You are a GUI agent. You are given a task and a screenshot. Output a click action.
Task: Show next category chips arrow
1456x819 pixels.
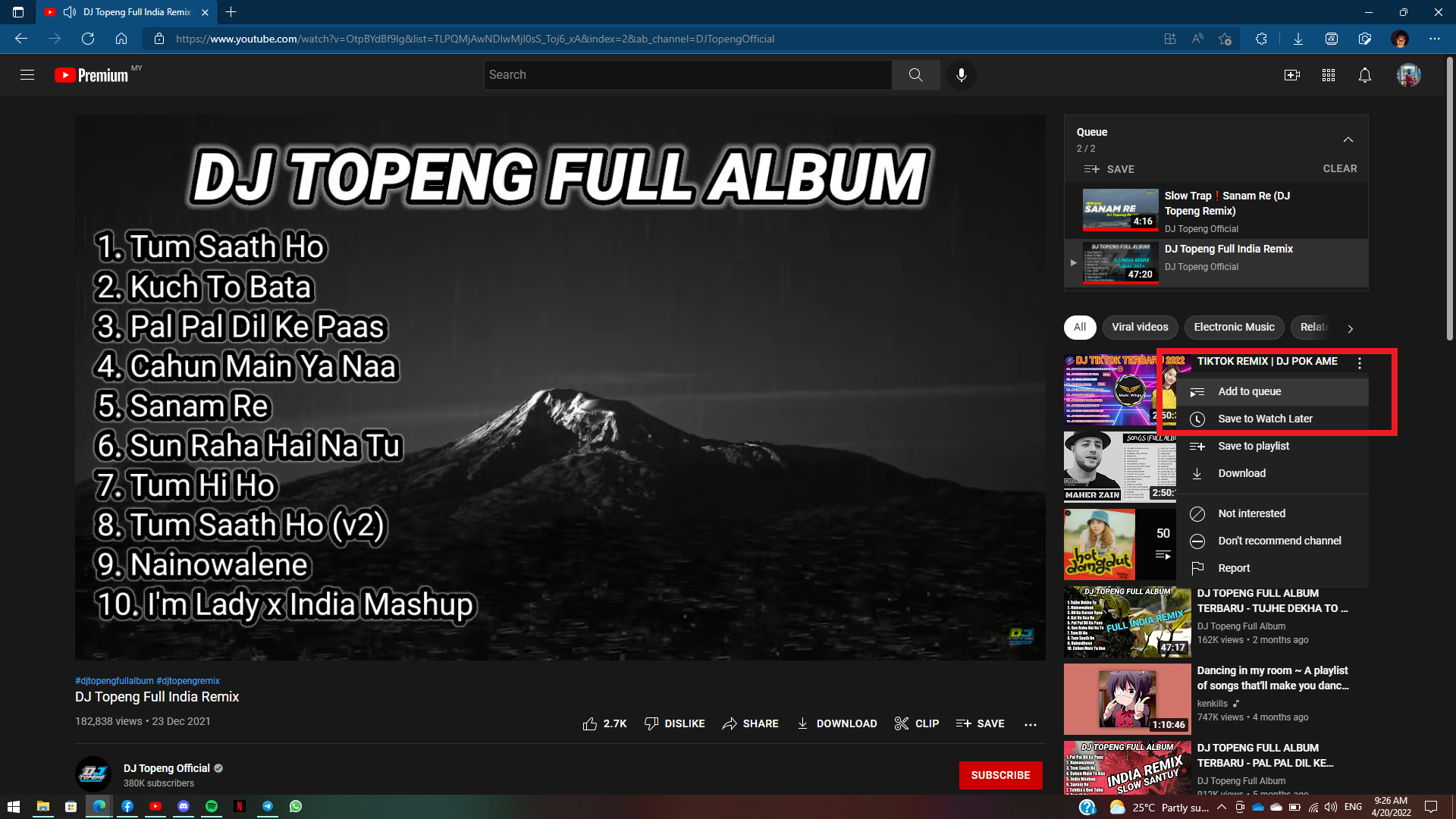[x=1350, y=328]
